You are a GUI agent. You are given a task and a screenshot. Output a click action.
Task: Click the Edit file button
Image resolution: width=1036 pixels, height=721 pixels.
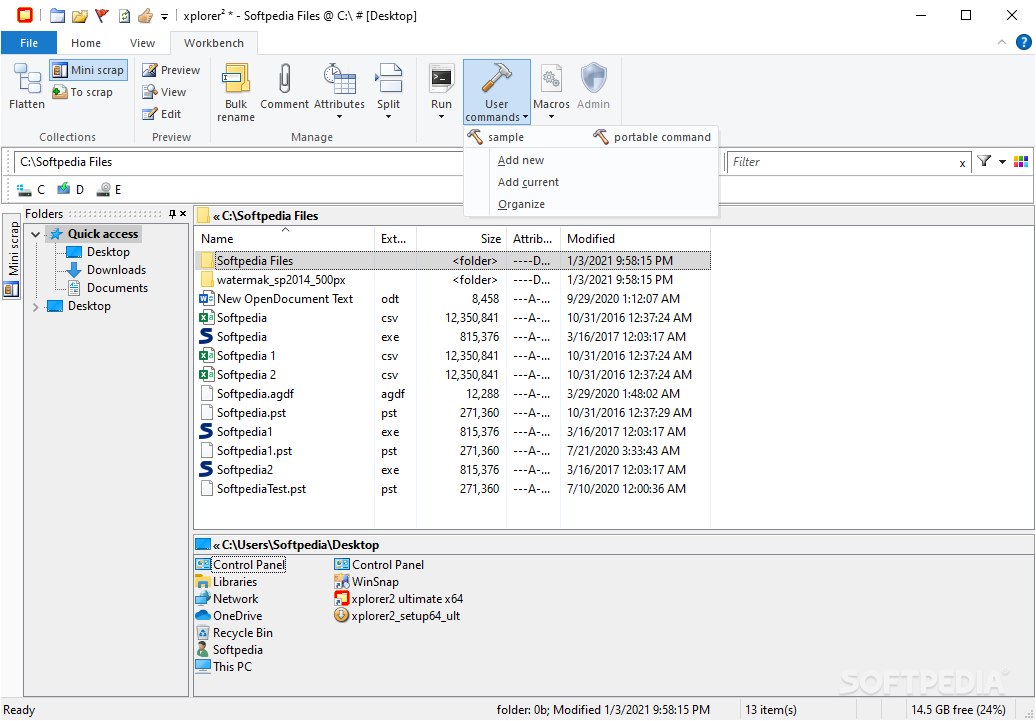(162, 114)
